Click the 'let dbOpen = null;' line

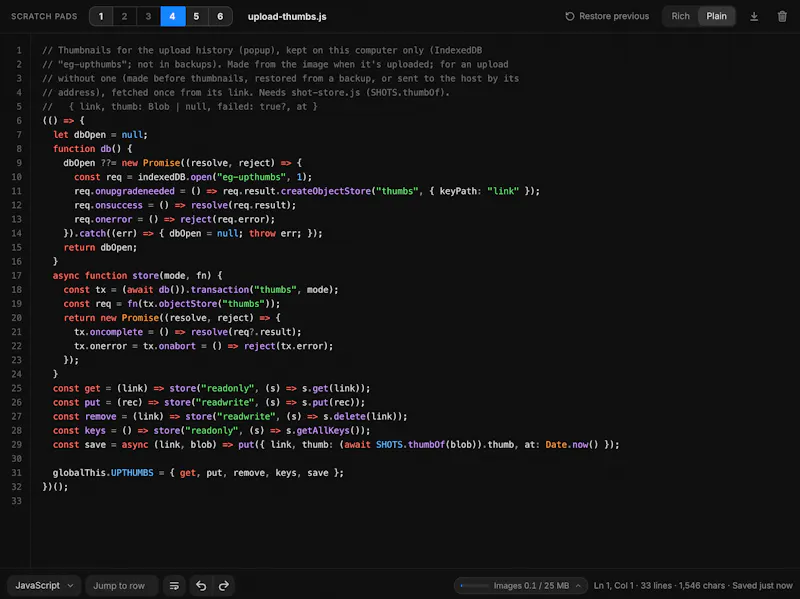pos(100,135)
